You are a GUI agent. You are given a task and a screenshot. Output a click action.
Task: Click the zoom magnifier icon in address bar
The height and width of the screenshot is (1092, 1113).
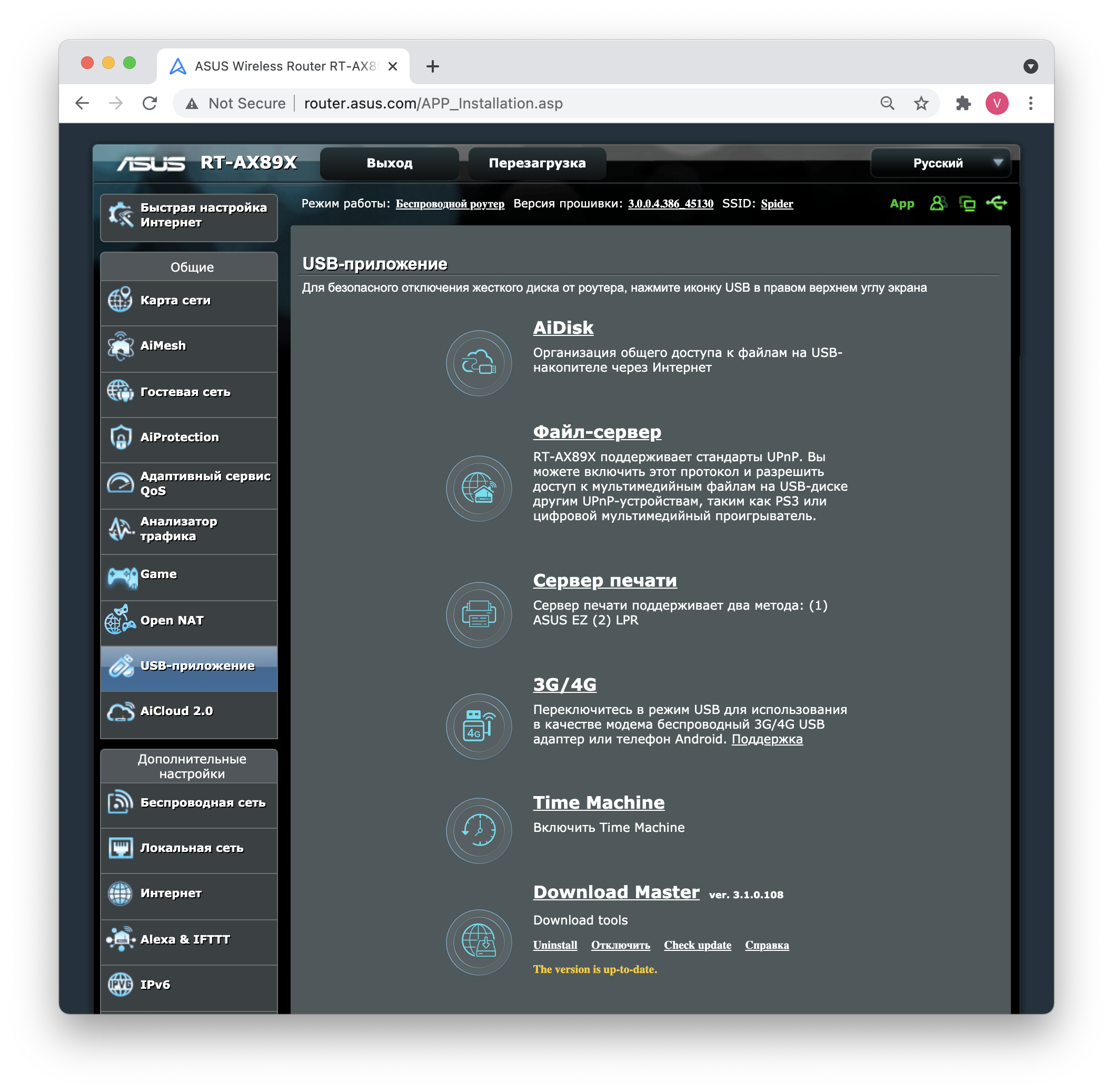click(x=887, y=103)
